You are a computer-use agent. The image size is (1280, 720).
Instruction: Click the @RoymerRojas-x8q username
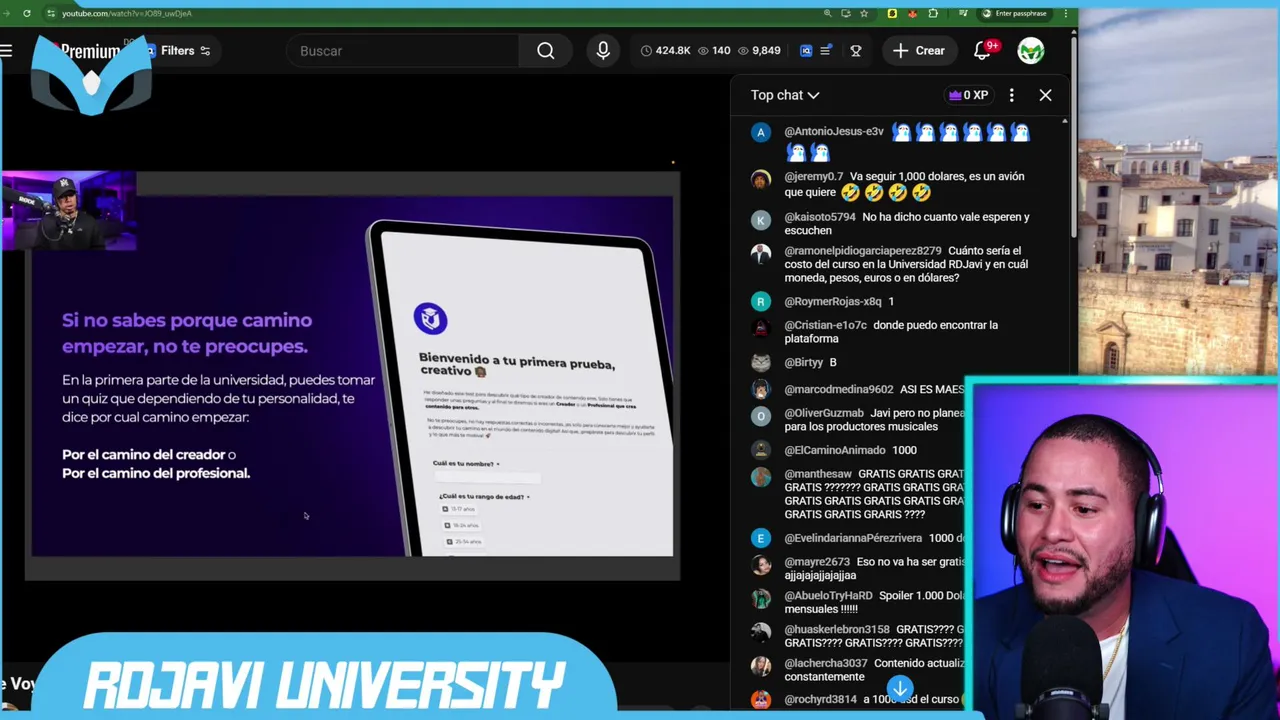pos(833,301)
